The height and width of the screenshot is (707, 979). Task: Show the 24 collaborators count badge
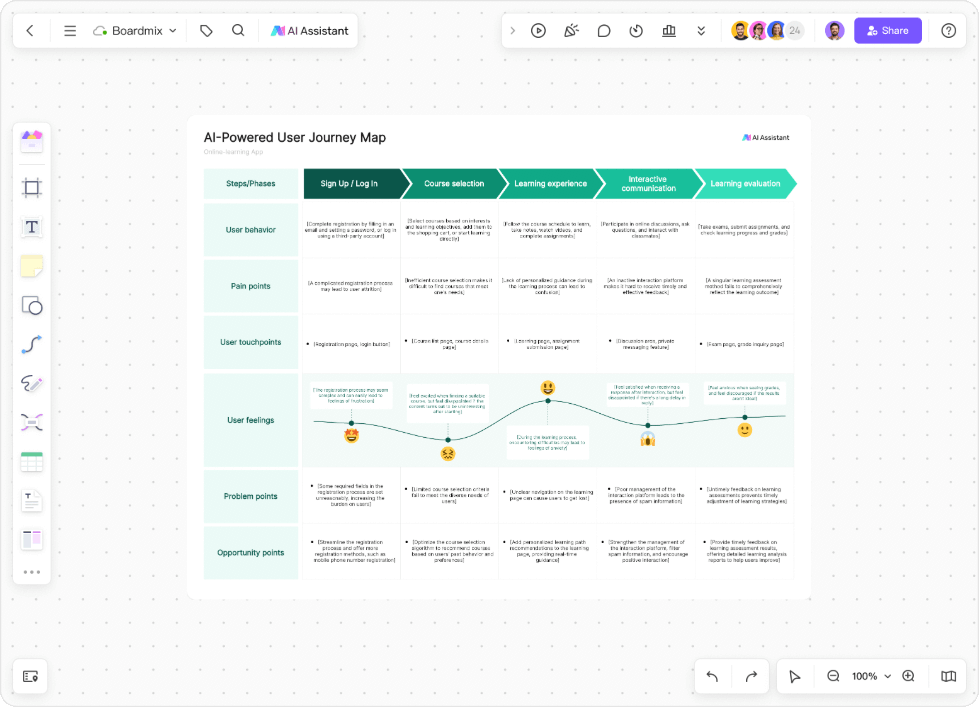pos(794,31)
